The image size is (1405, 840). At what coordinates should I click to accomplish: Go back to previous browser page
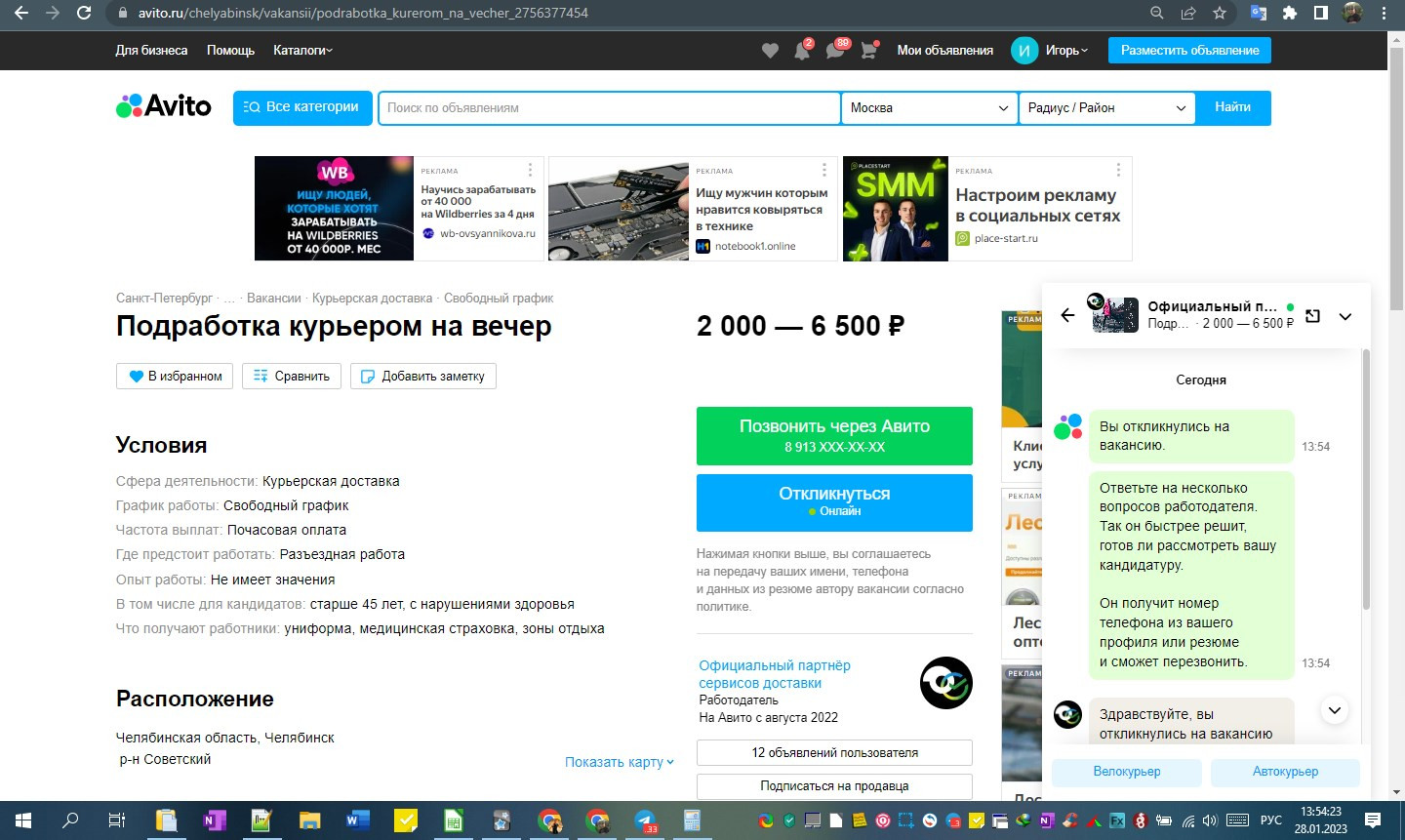[x=21, y=14]
